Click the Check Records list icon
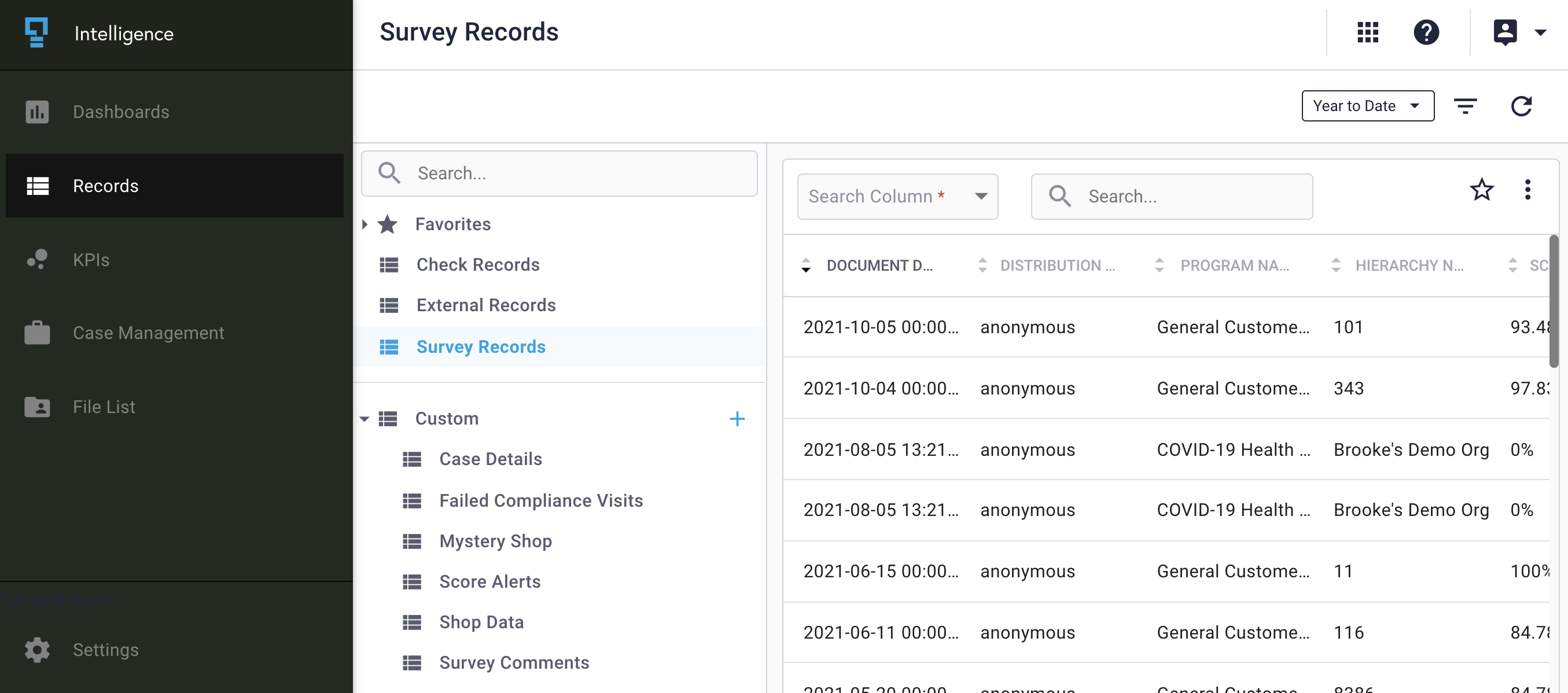Image resolution: width=1568 pixels, height=693 pixels. click(389, 265)
